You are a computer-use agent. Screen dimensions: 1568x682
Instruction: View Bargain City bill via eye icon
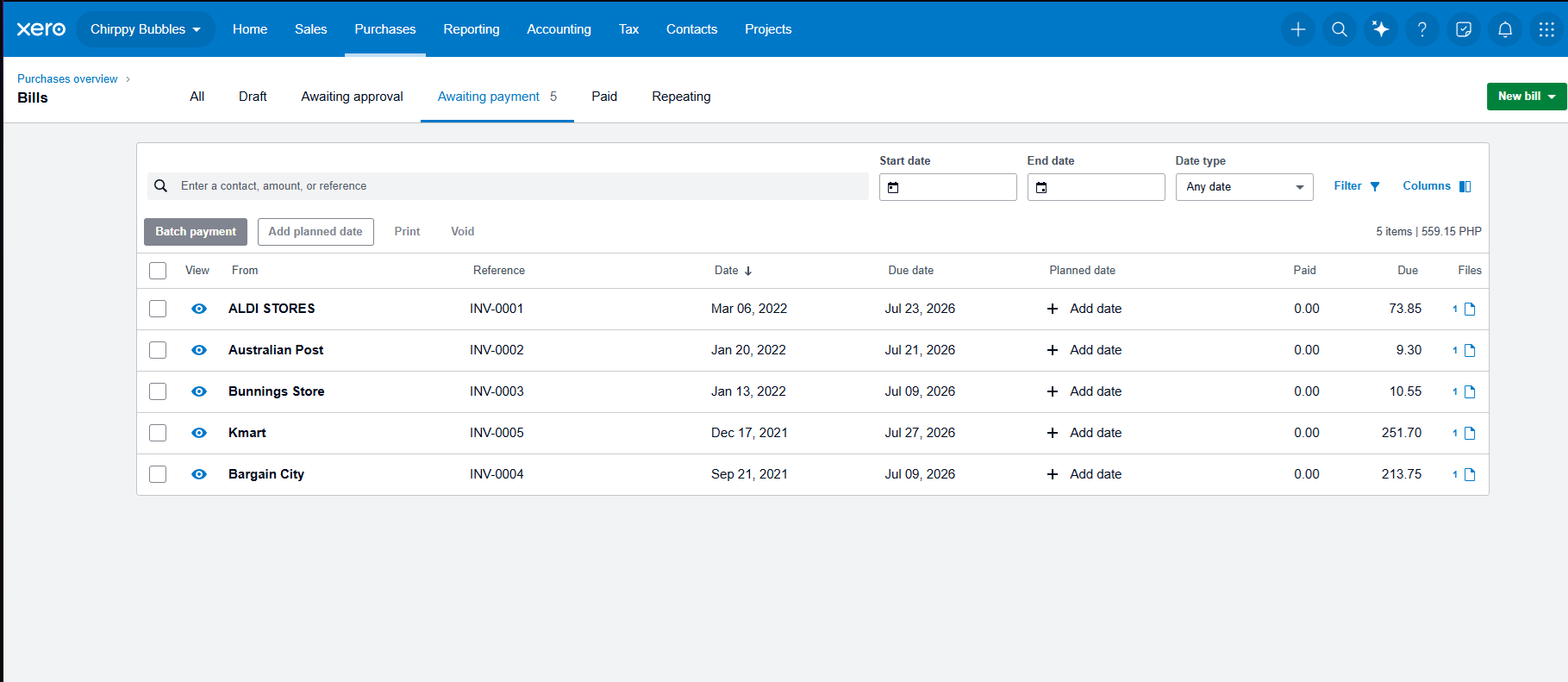tap(199, 474)
